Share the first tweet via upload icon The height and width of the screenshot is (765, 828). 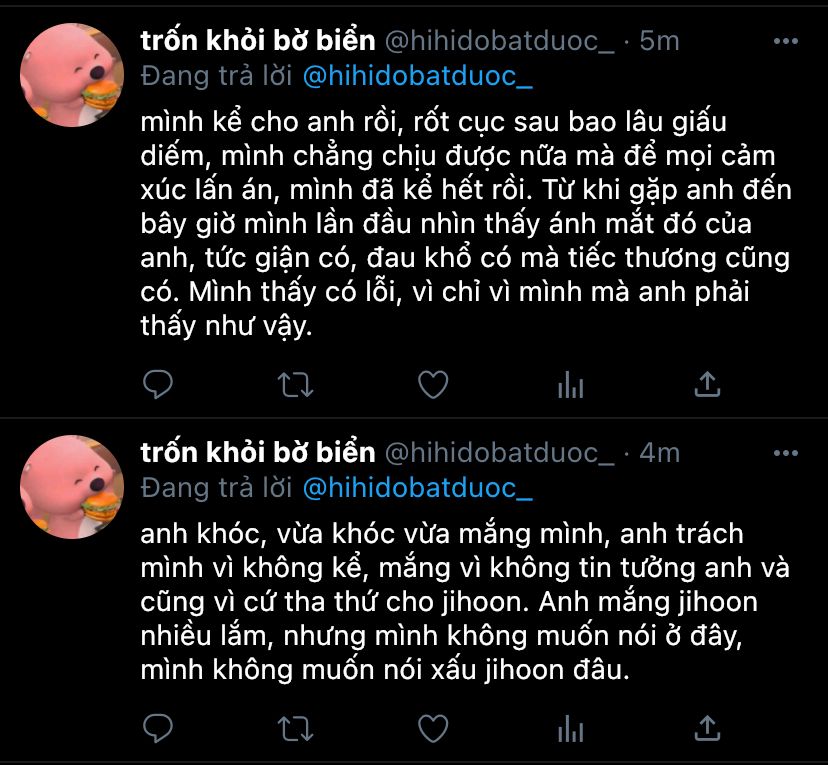(x=707, y=384)
